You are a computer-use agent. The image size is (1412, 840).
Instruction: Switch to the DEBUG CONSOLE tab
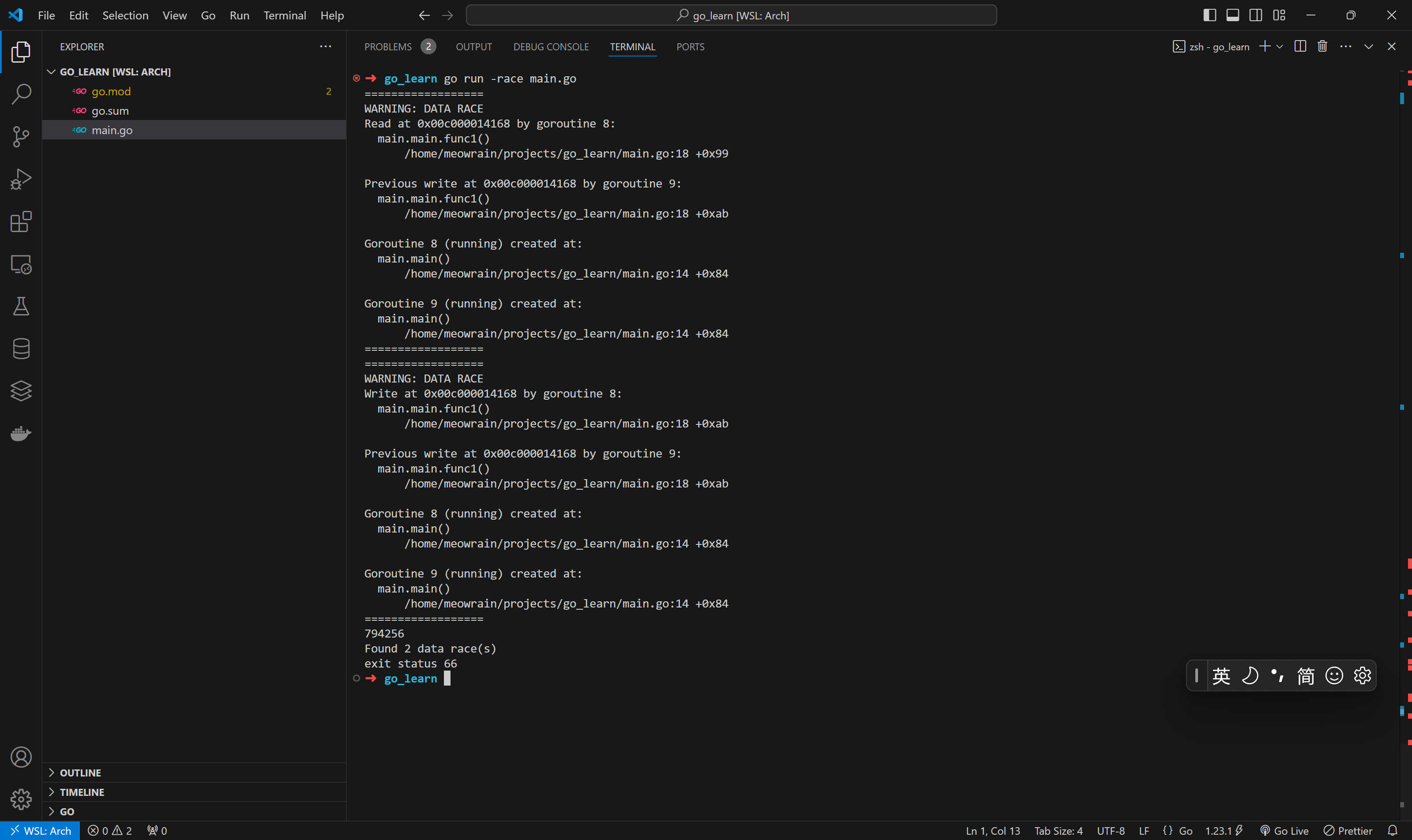pos(550,47)
